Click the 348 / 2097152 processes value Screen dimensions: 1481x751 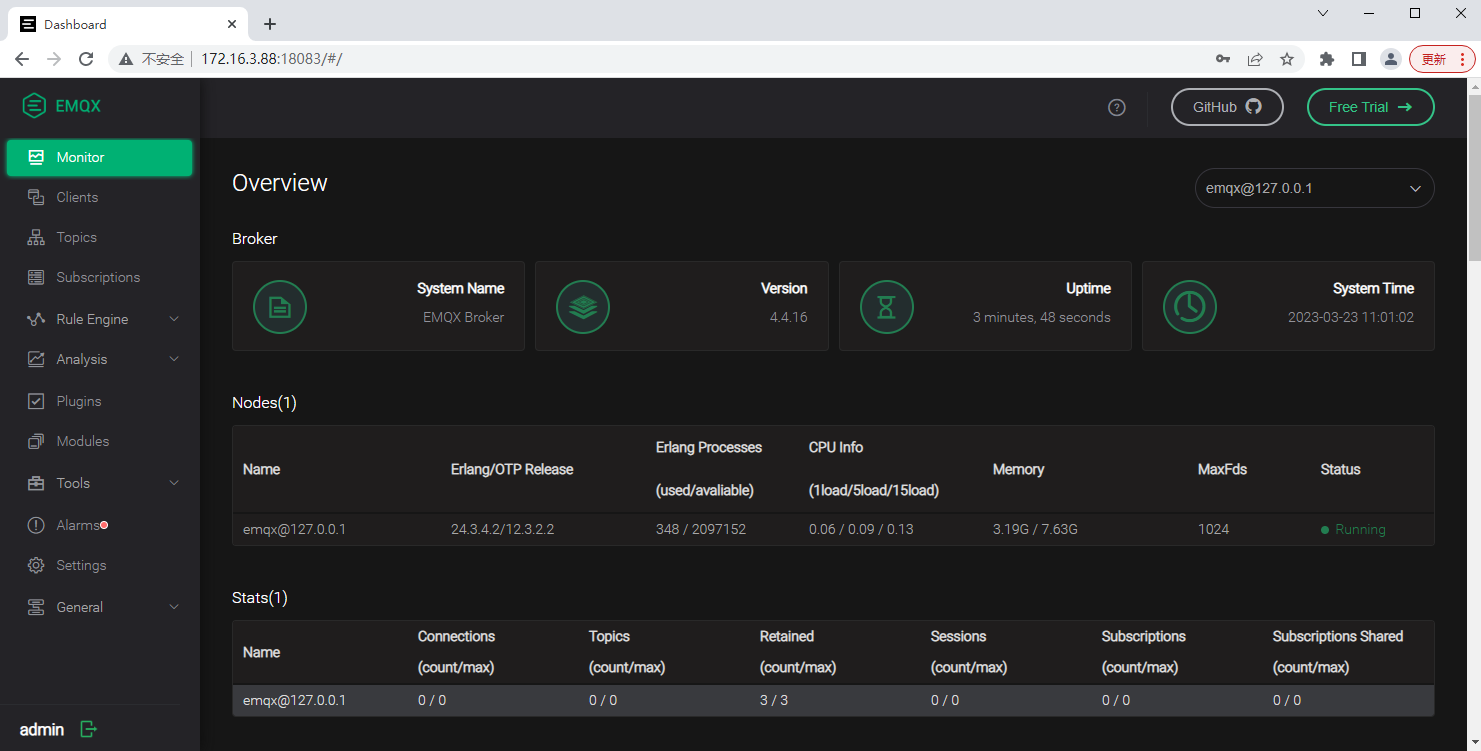pyautogui.click(x=700, y=529)
